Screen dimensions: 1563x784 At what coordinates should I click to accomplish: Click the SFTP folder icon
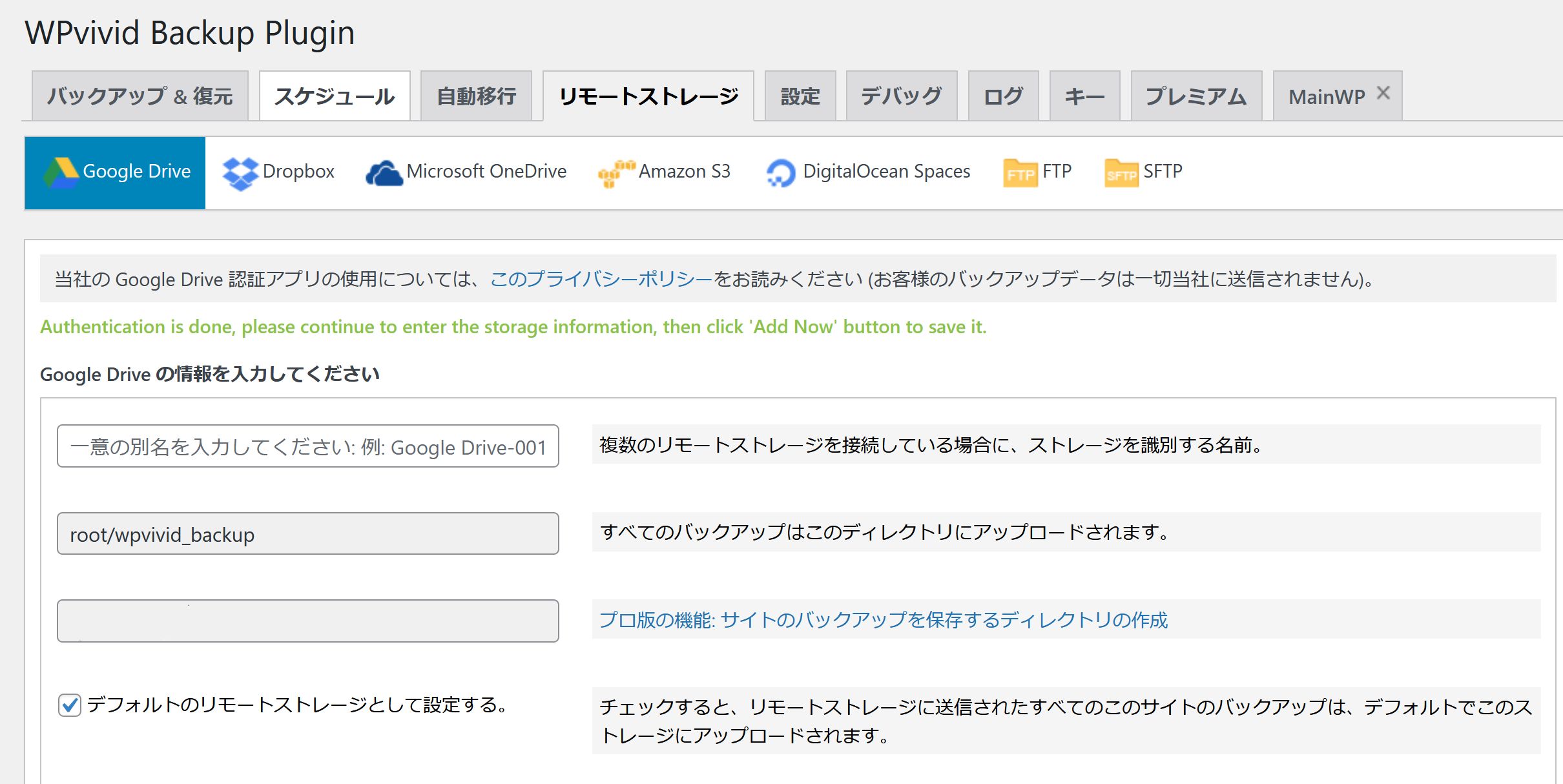click(x=1121, y=173)
